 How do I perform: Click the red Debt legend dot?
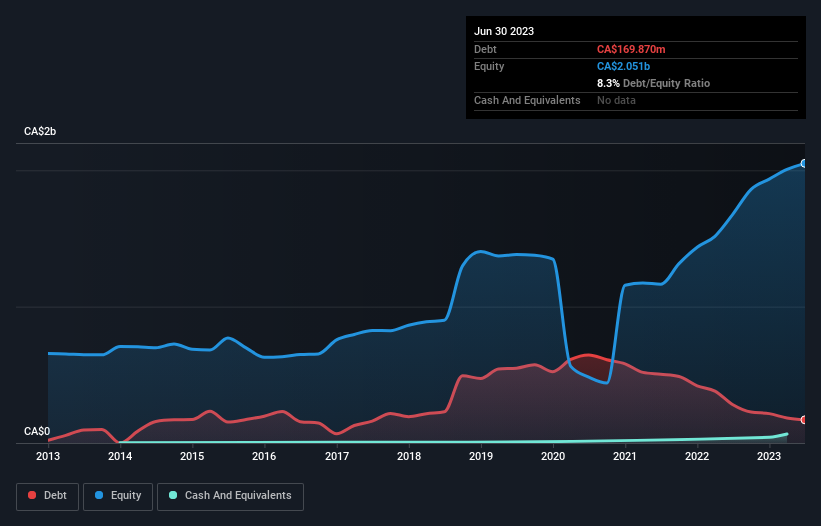[32, 495]
